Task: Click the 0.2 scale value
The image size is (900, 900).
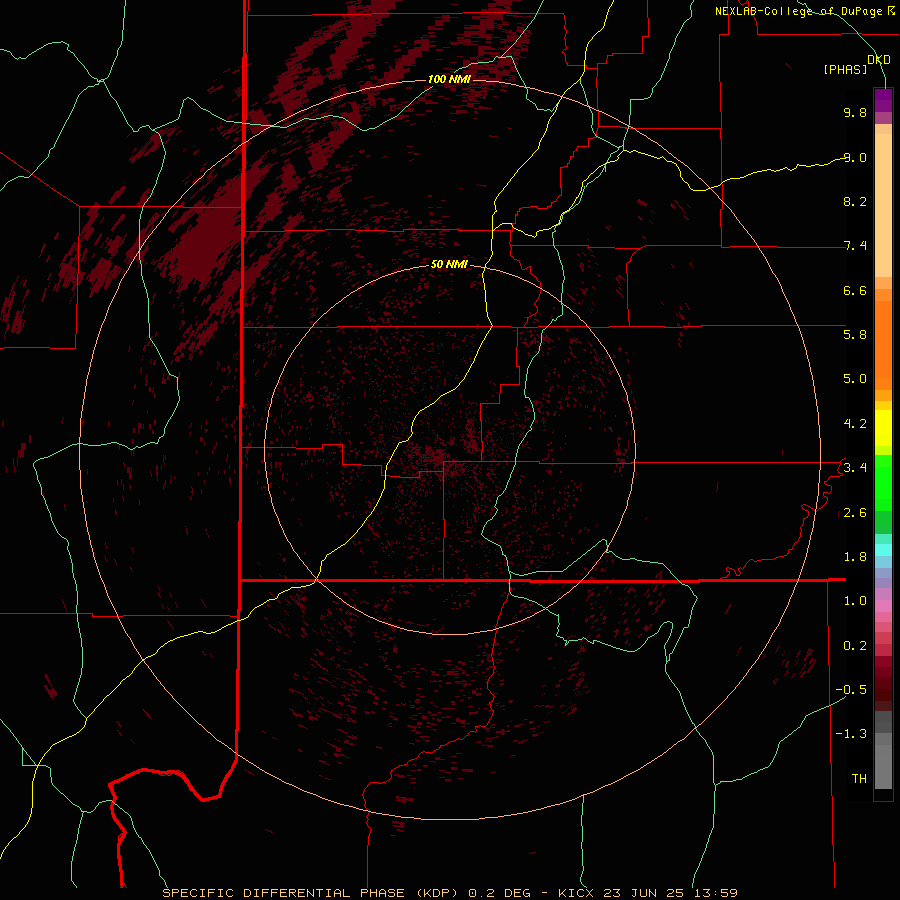Action: pyautogui.click(x=855, y=646)
